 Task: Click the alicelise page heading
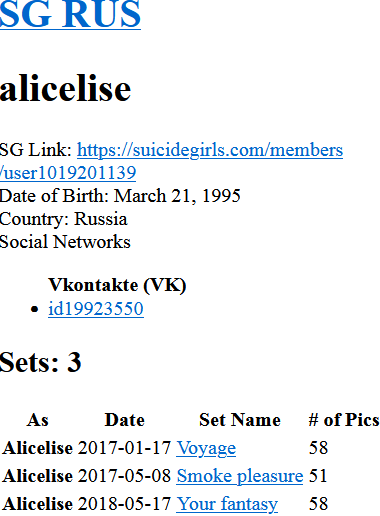pyautogui.click(x=65, y=89)
